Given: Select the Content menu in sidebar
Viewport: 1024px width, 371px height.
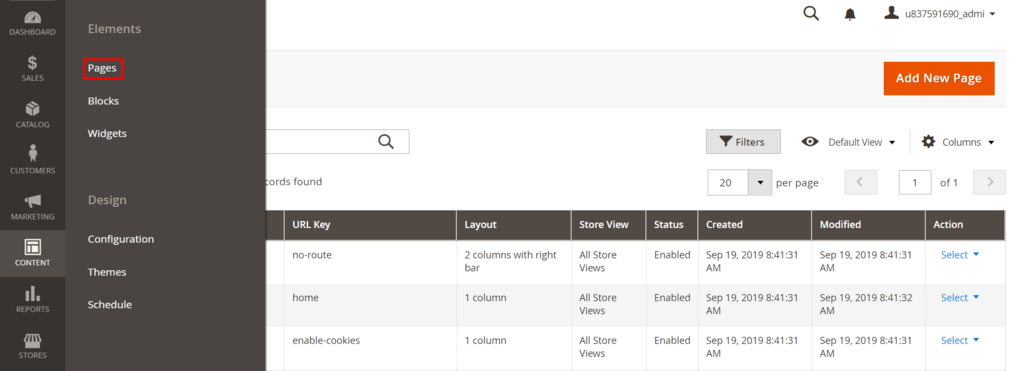Looking at the screenshot, I should pos(32,253).
